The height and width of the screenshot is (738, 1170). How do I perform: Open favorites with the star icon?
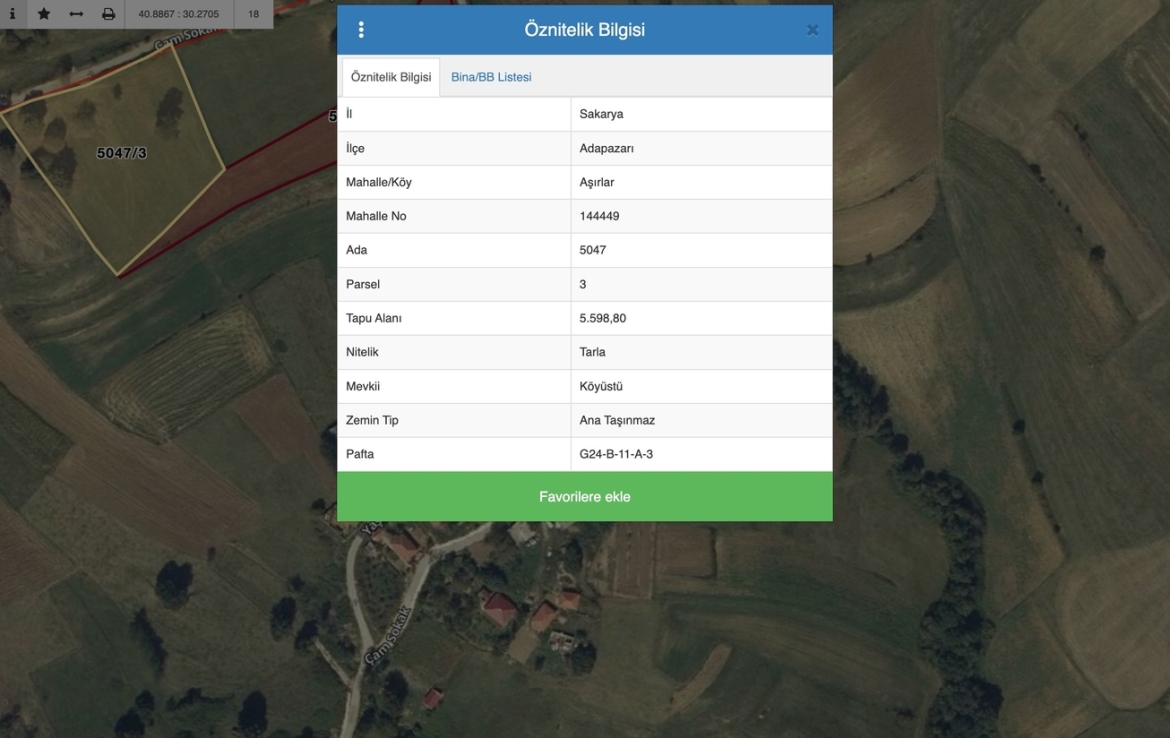[44, 14]
